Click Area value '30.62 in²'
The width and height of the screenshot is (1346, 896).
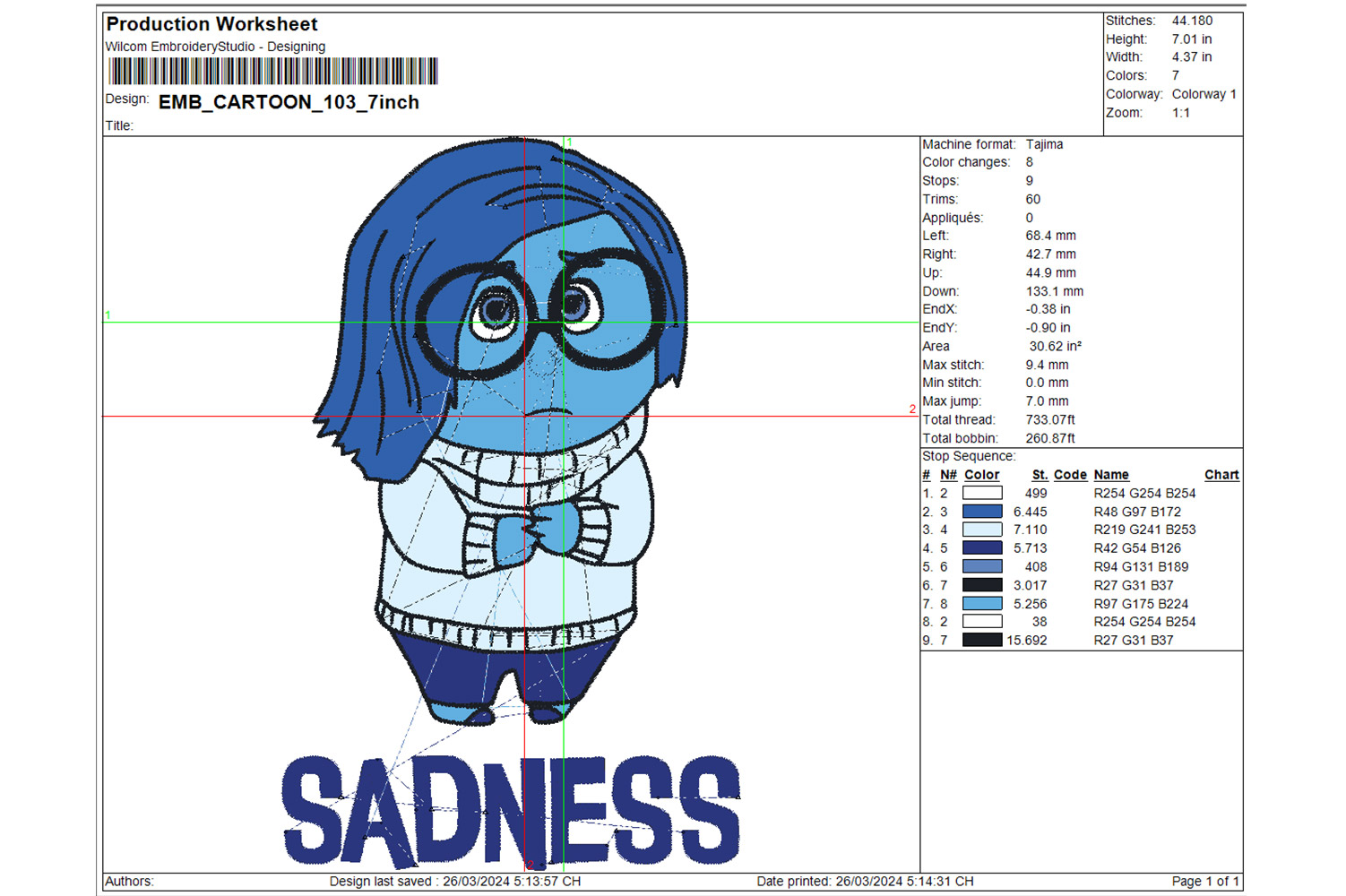tap(1055, 346)
